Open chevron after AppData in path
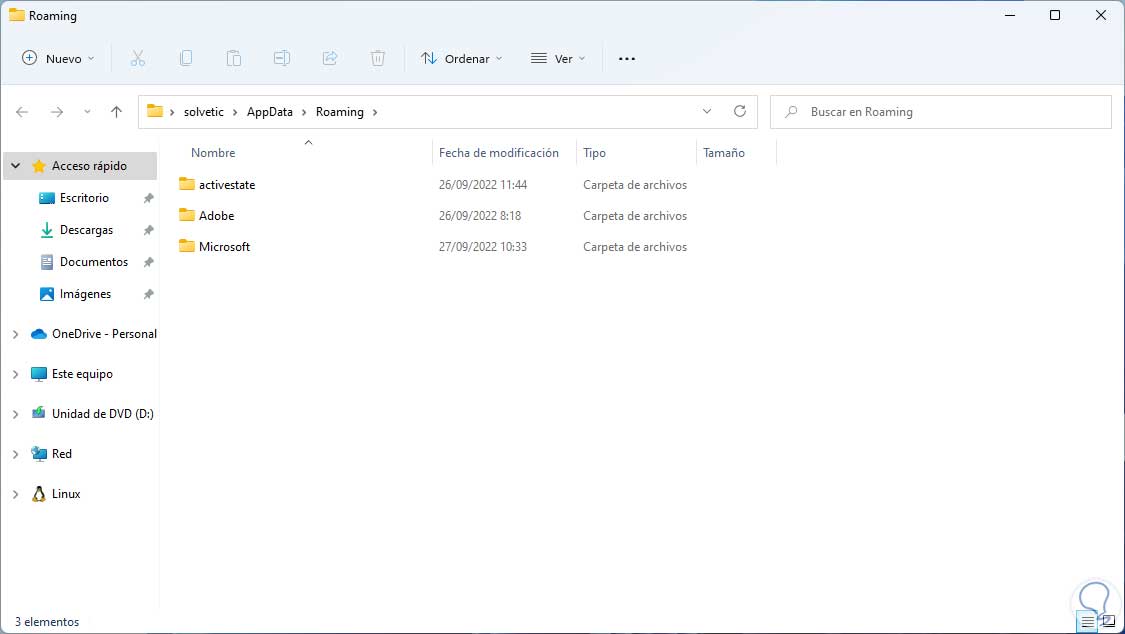The image size is (1125, 634). coord(303,112)
